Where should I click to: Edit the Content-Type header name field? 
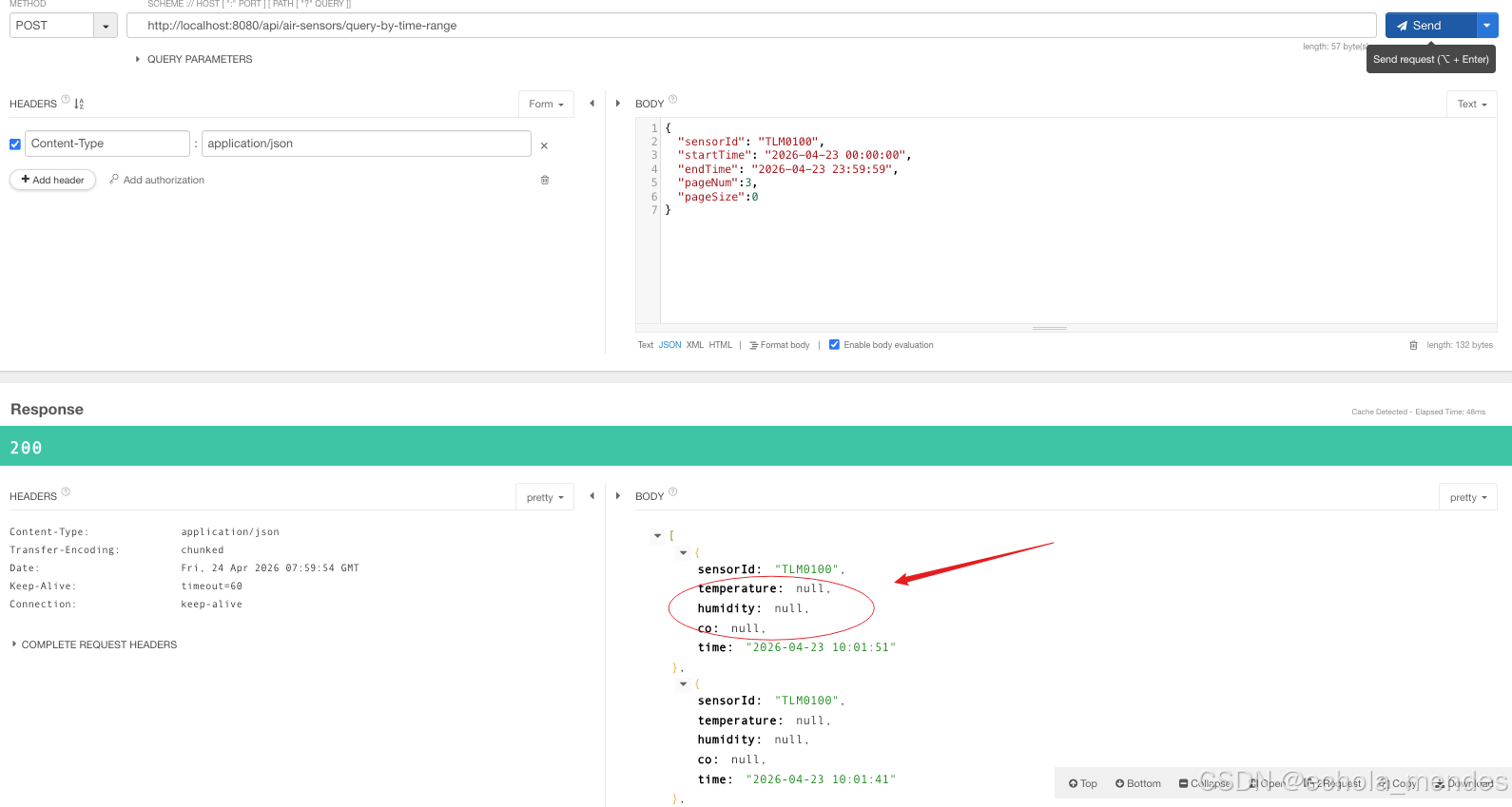pos(107,144)
